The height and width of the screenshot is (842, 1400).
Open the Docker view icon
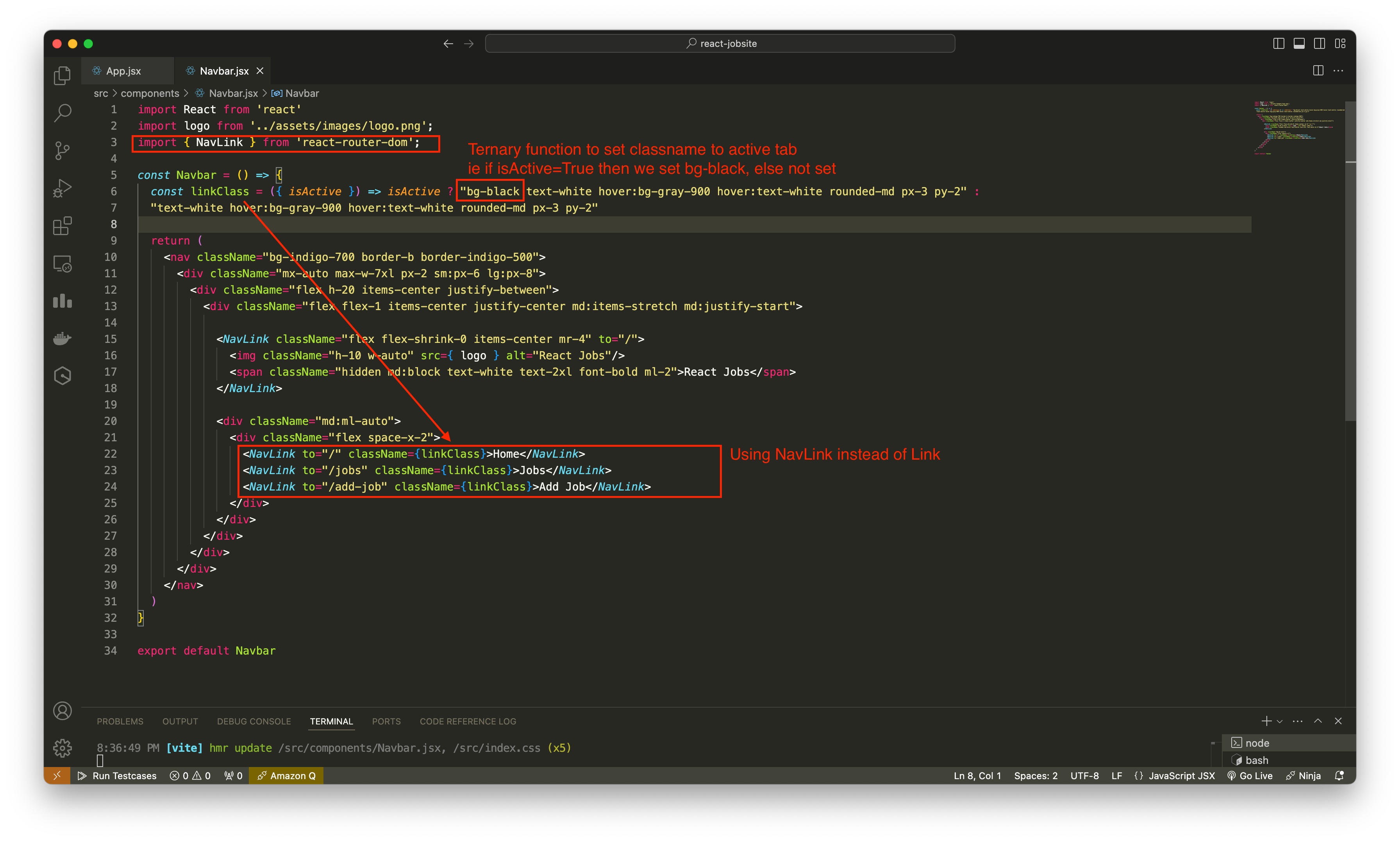[x=62, y=339]
